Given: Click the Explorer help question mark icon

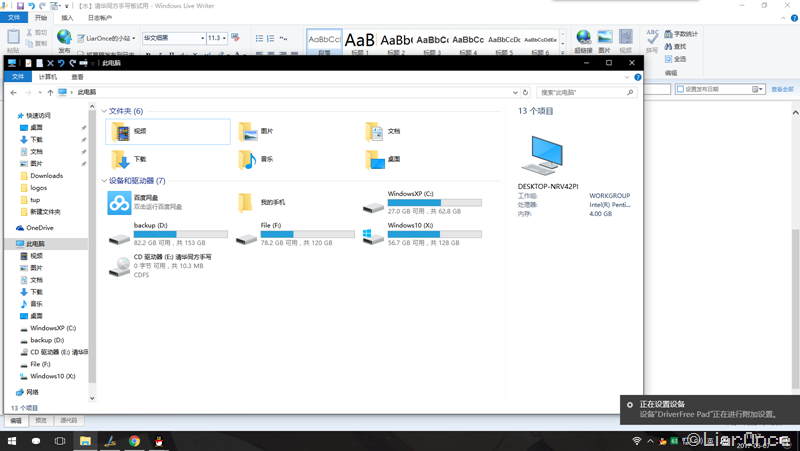Looking at the screenshot, I should pos(637,77).
